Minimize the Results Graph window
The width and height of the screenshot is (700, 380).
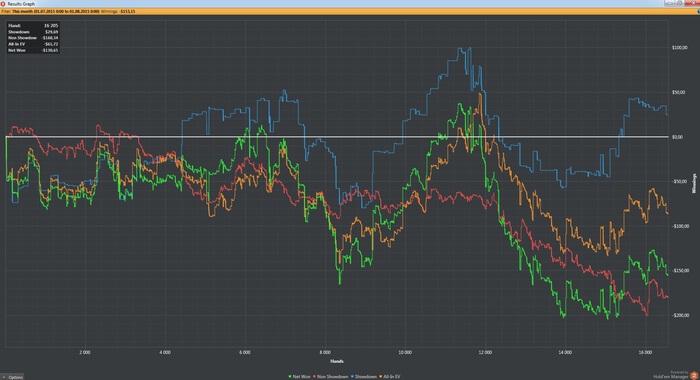[x=669, y=3]
